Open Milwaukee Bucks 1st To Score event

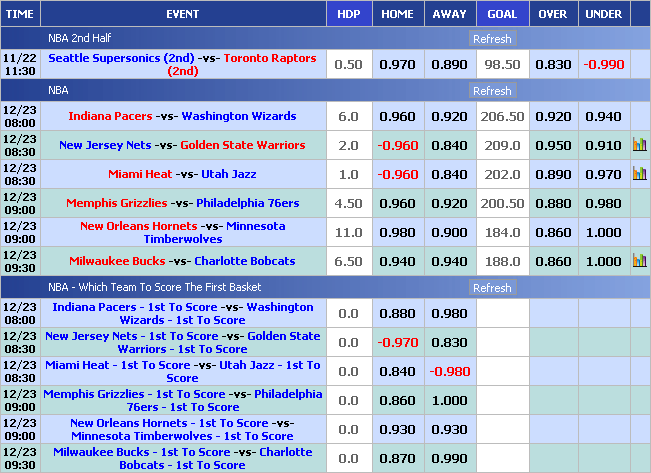(182, 458)
